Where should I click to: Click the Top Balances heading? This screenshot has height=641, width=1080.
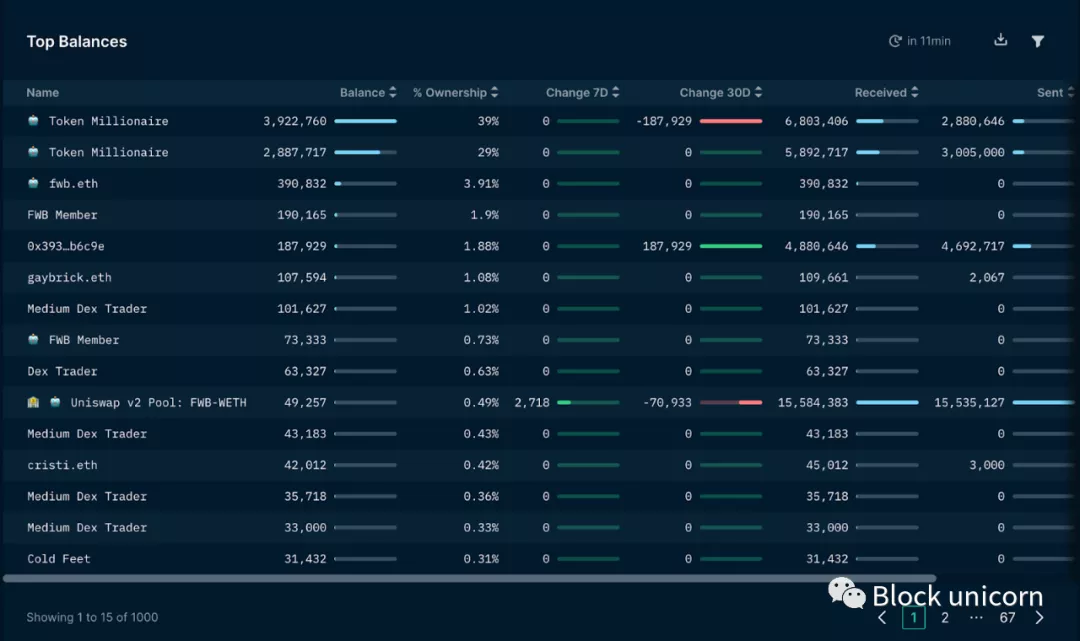point(76,41)
